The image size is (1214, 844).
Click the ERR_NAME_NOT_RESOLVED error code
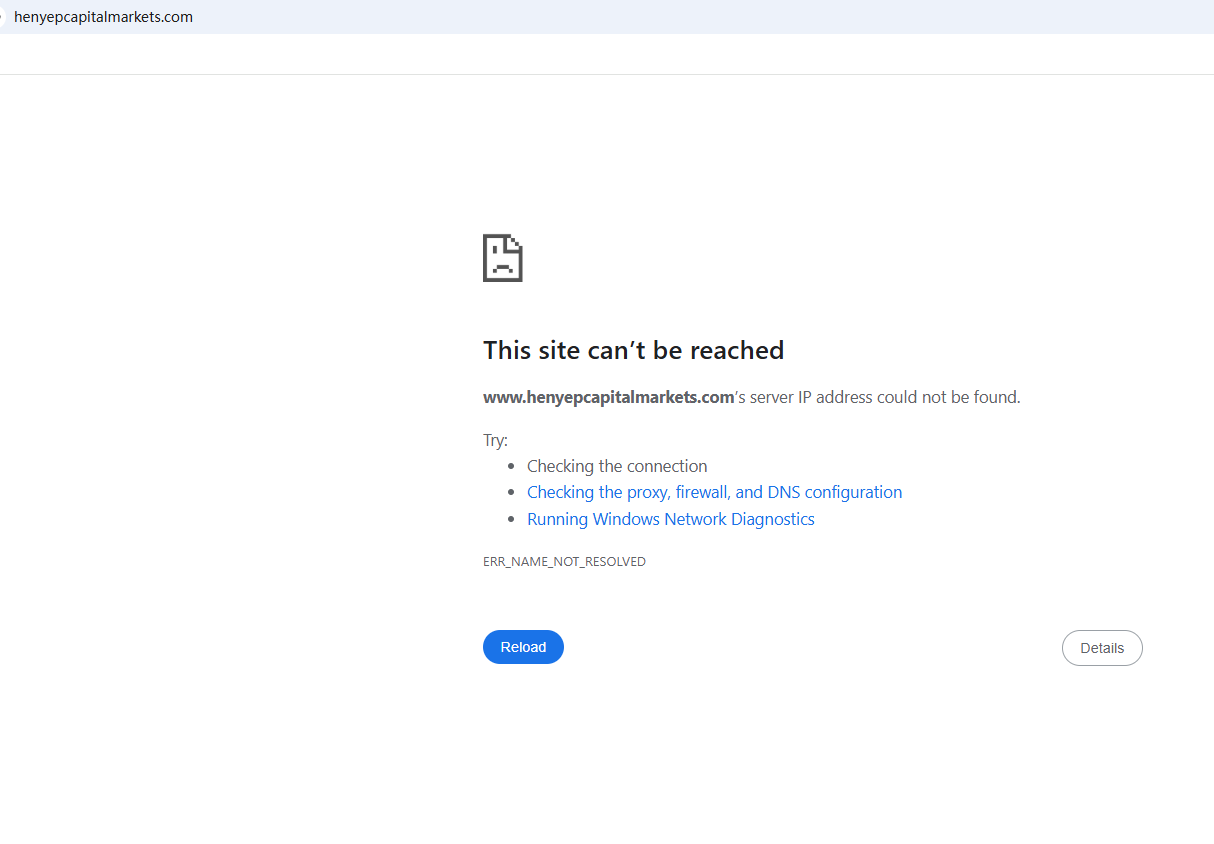click(x=564, y=562)
